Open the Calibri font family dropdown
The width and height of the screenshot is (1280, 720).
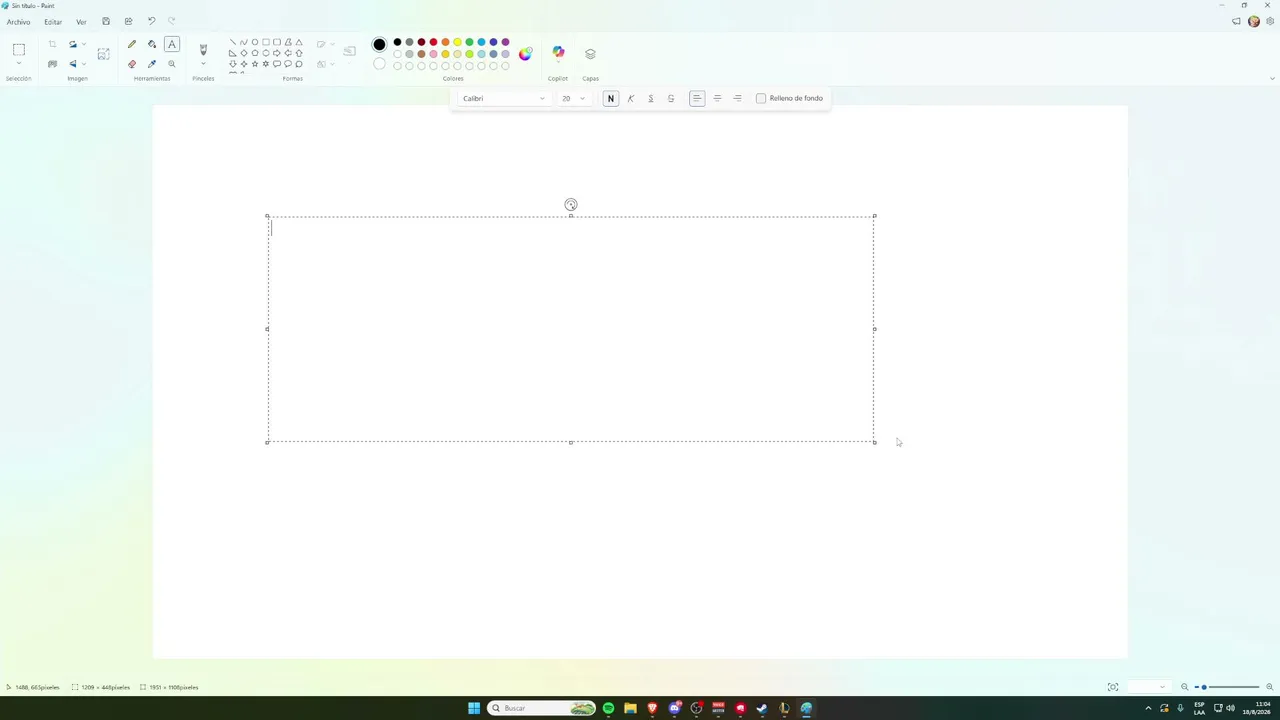(503, 98)
